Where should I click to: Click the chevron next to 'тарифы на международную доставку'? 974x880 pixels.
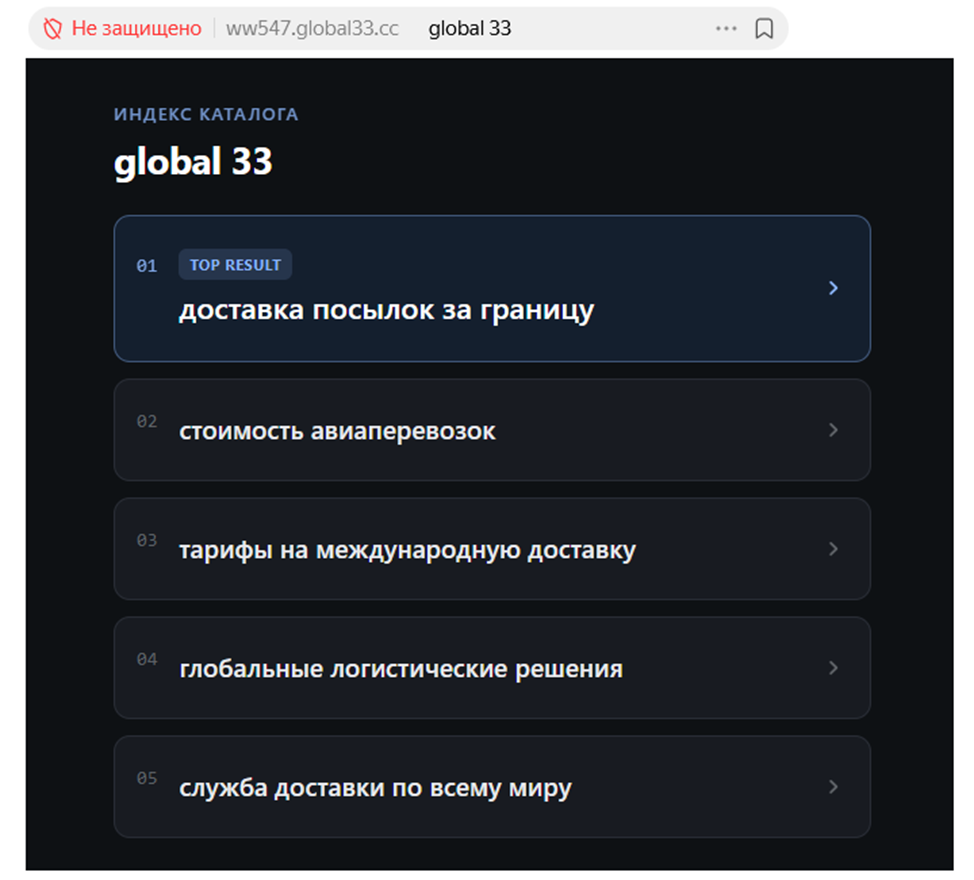(x=834, y=549)
